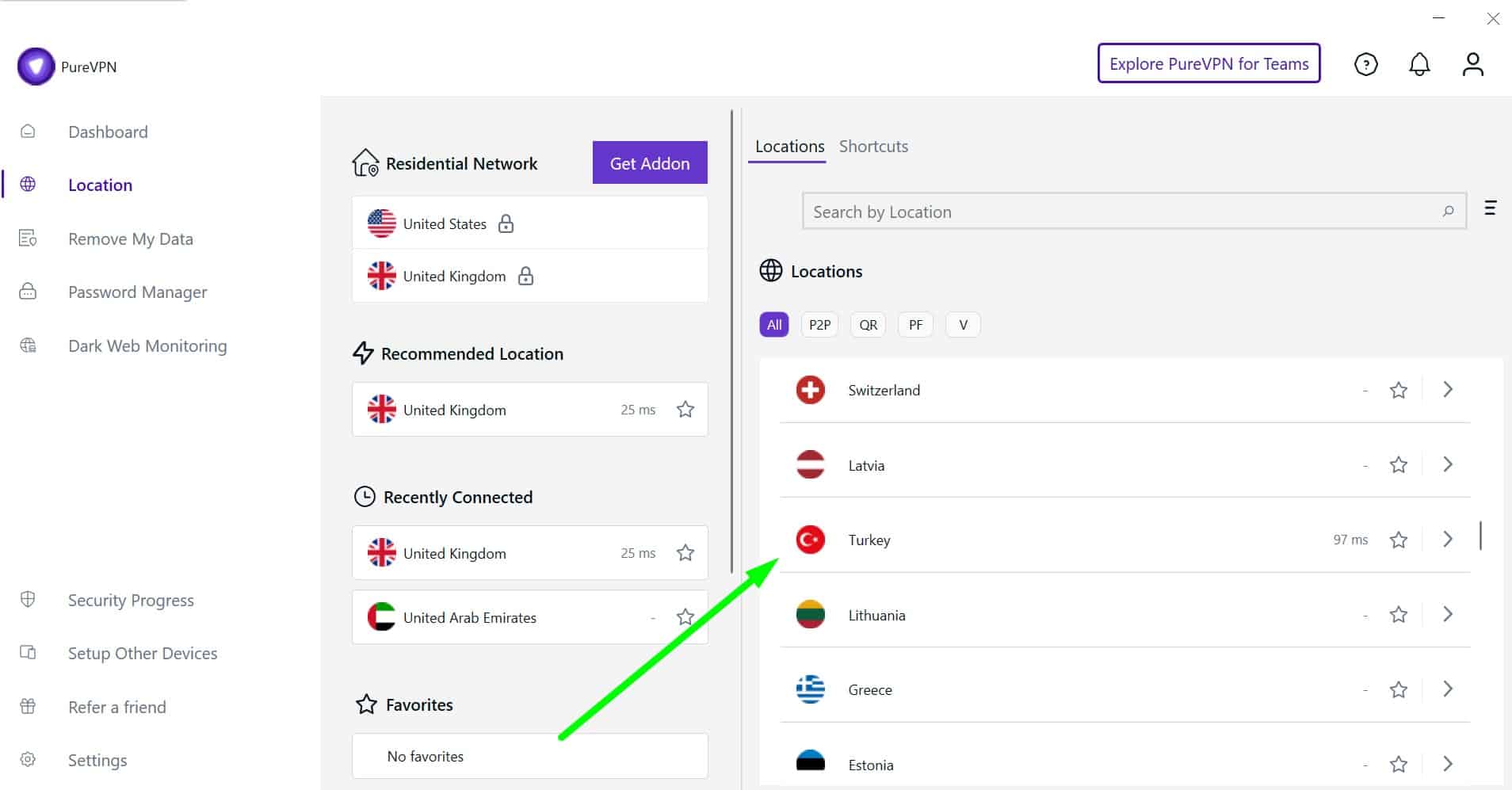Screen dimensions: 1512x790
Task: Select the PF filter chip
Action: pyautogui.click(x=915, y=325)
